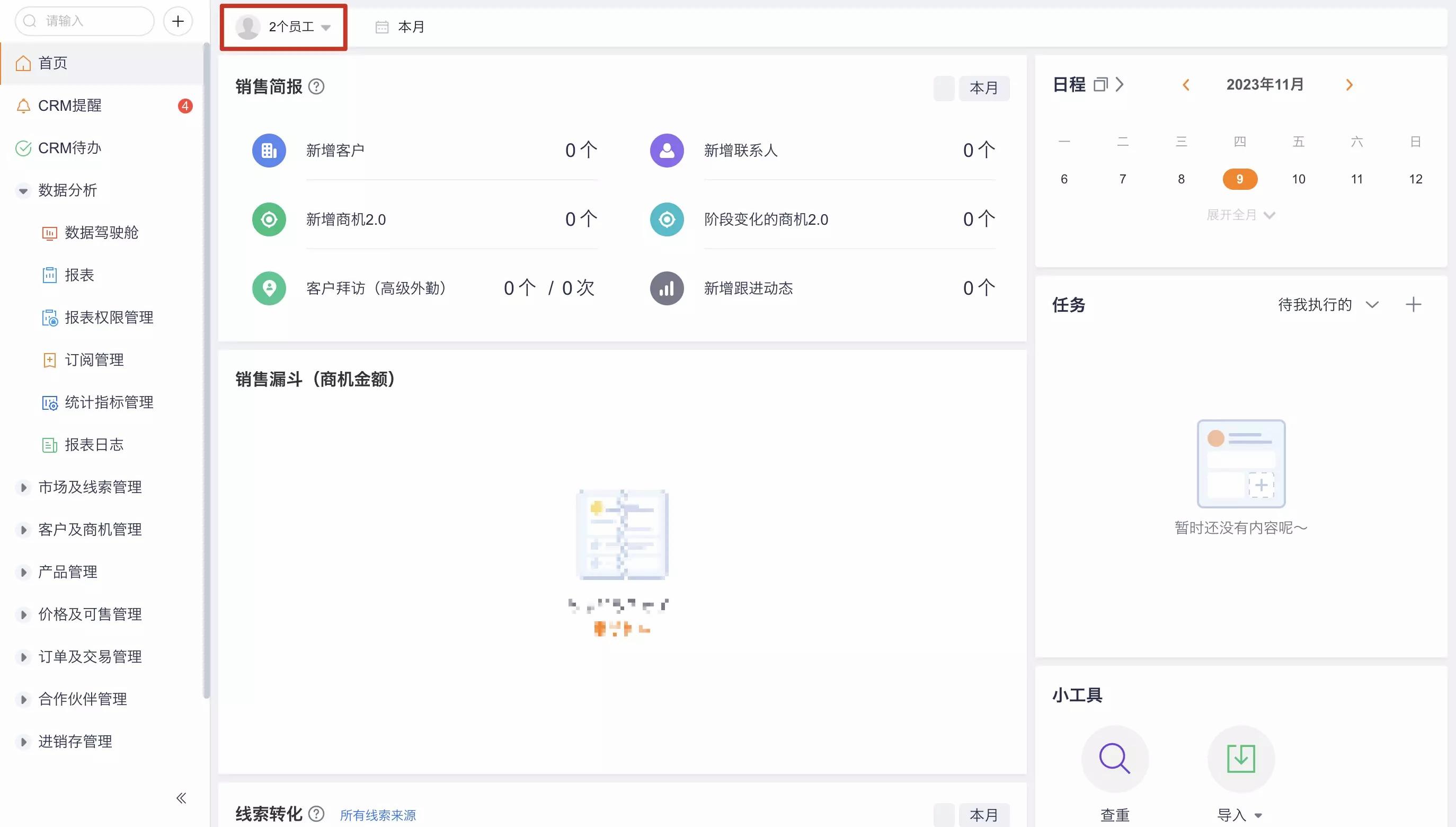The height and width of the screenshot is (827, 1456).
Task: Open the 待我执行的 task filter dropdown
Action: click(x=1328, y=305)
